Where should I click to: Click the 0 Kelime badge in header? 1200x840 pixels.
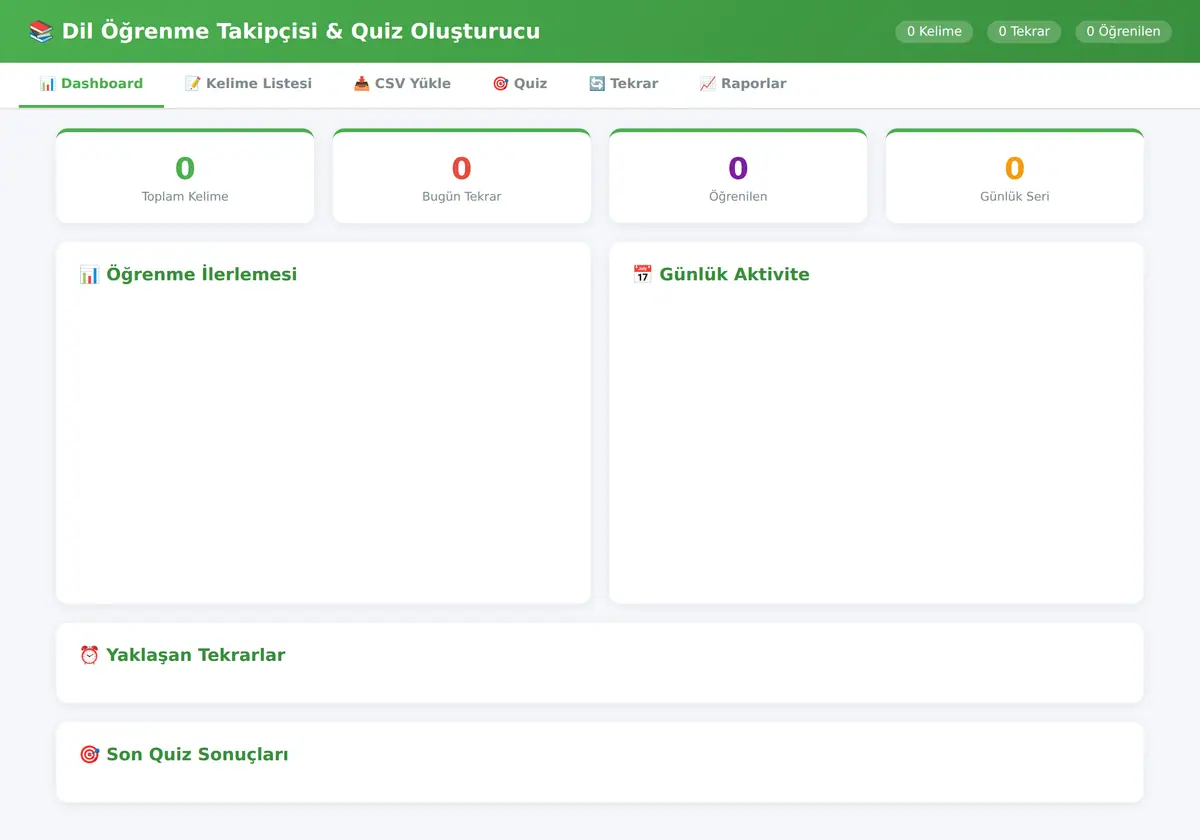pos(934,31)
